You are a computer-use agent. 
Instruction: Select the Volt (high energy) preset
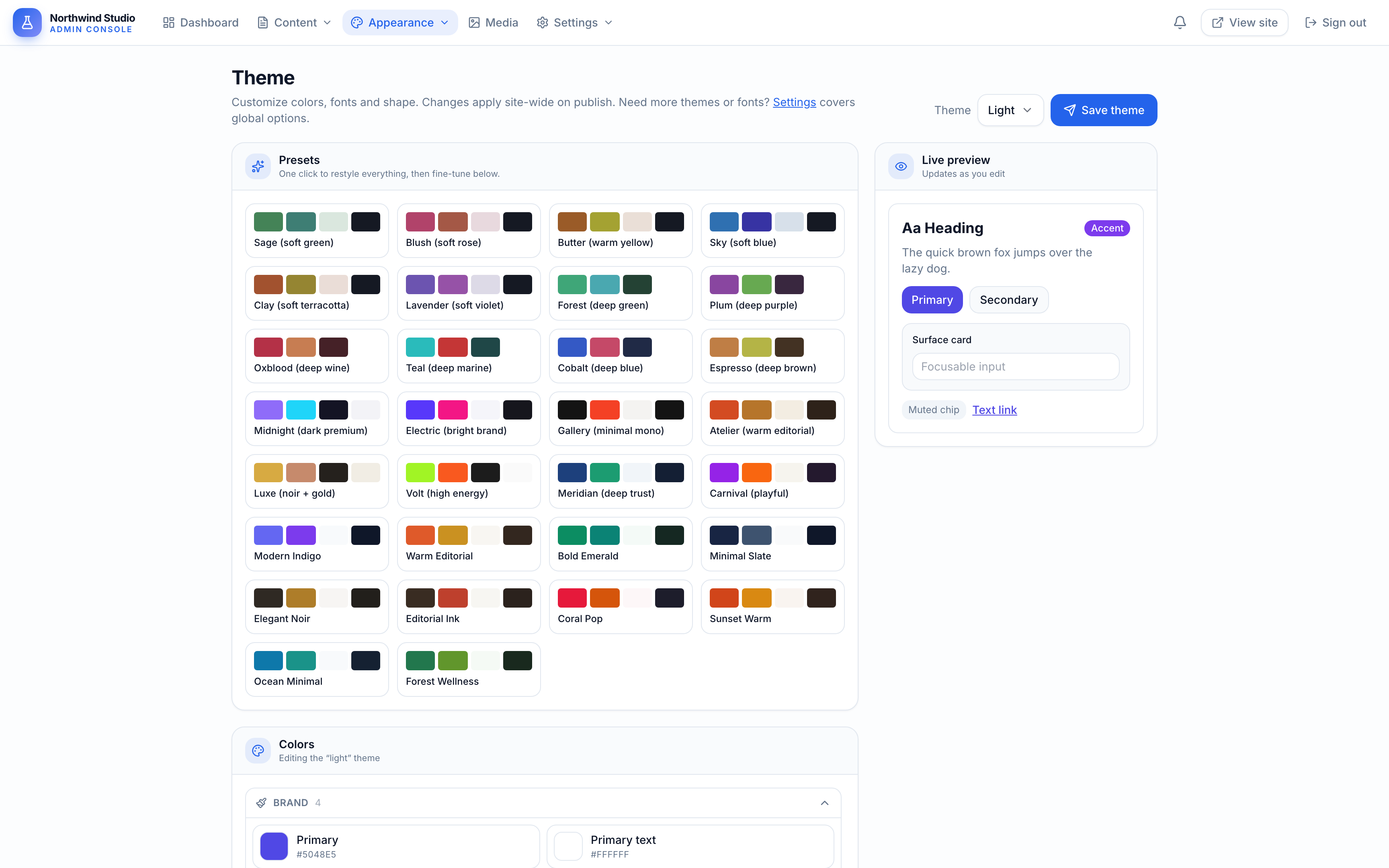tap(468, 481)
